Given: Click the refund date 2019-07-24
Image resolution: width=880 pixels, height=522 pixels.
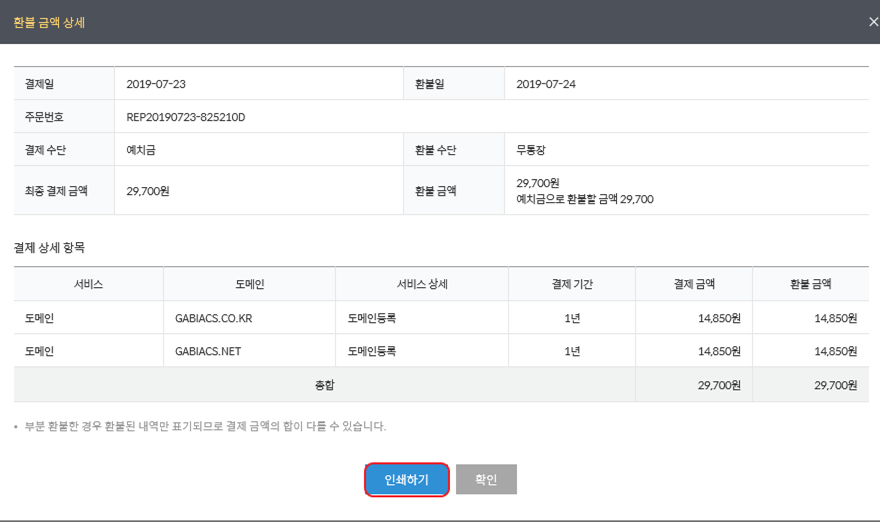Looking at the screenshot, I should [546, 84].
